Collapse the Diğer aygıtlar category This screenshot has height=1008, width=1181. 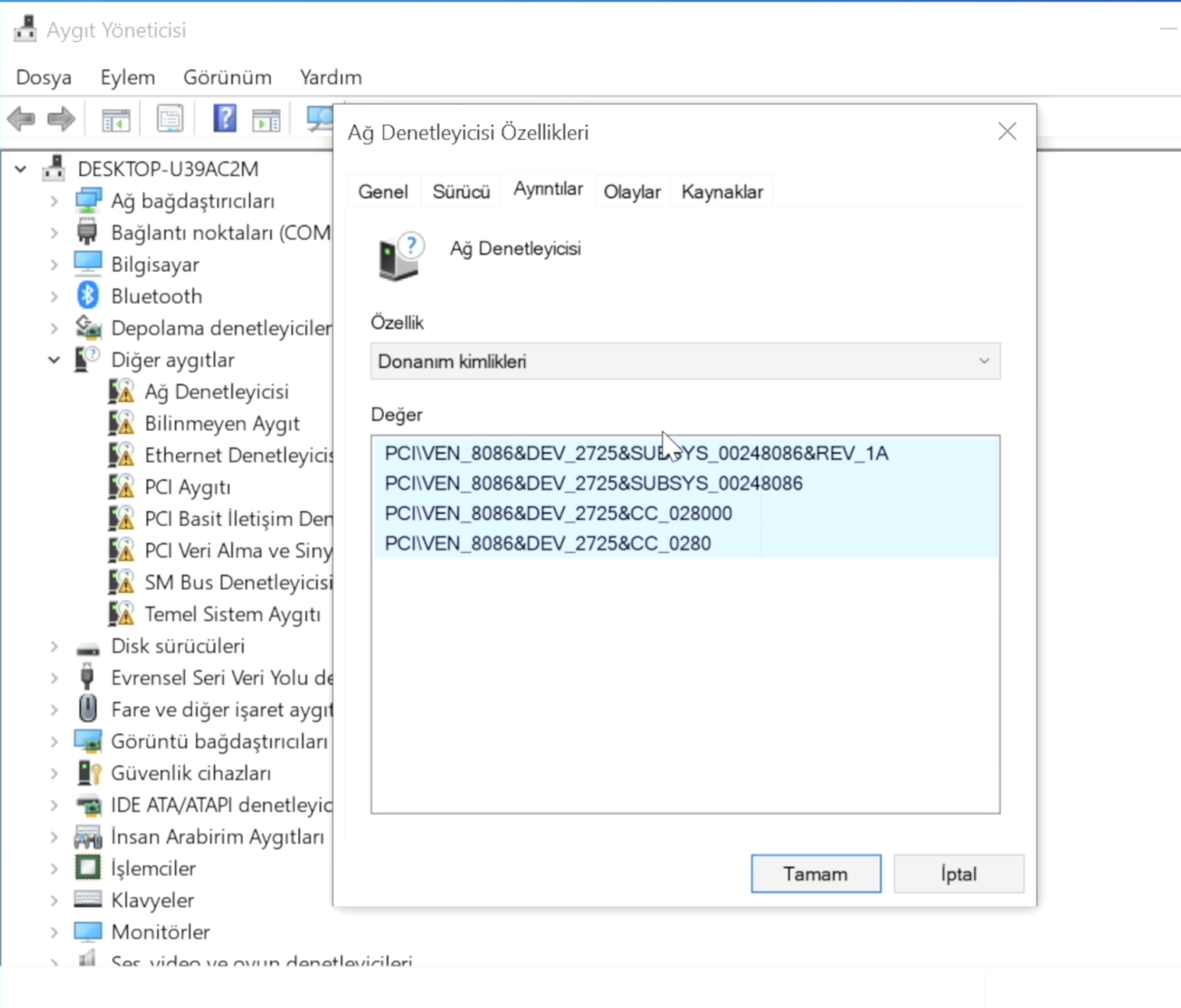54,360
